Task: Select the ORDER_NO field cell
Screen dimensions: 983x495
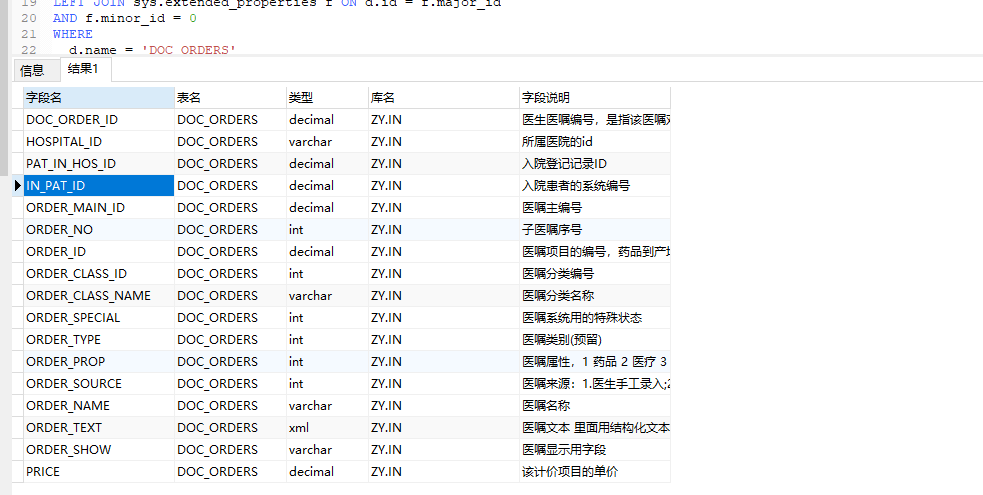Action: 99,229
